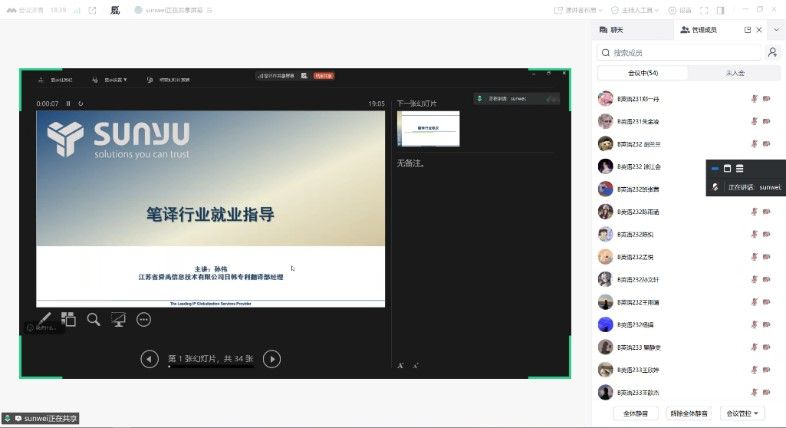The height and width of the screenshot is (428, 786).
Task: Go to the previous slide arrow
Action: (149, 359)
